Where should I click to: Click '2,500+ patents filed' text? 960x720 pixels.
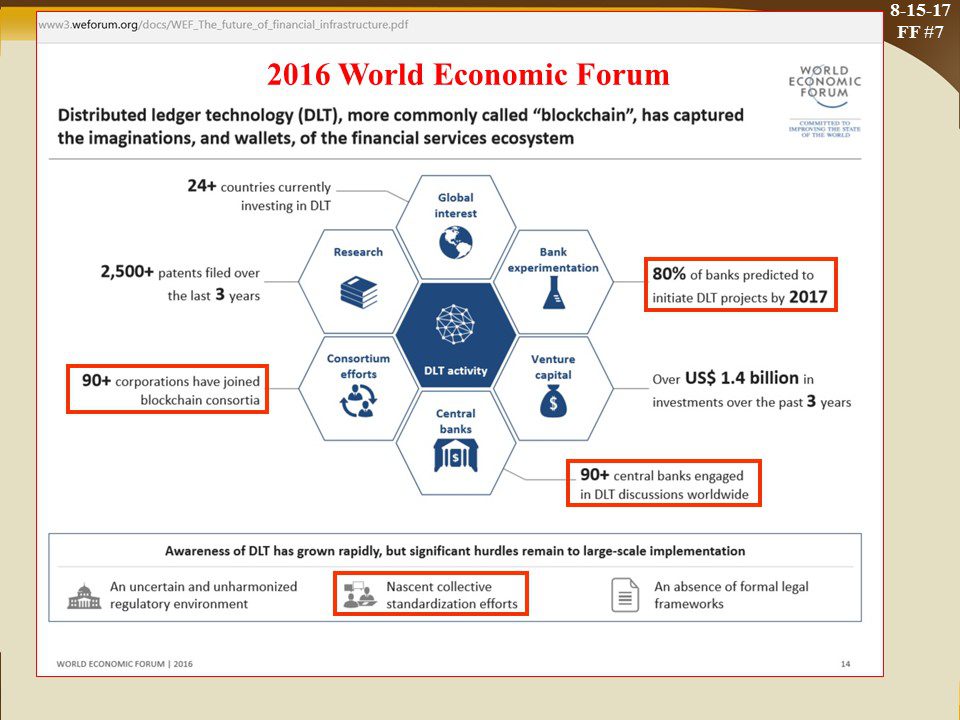click(181, 283)
